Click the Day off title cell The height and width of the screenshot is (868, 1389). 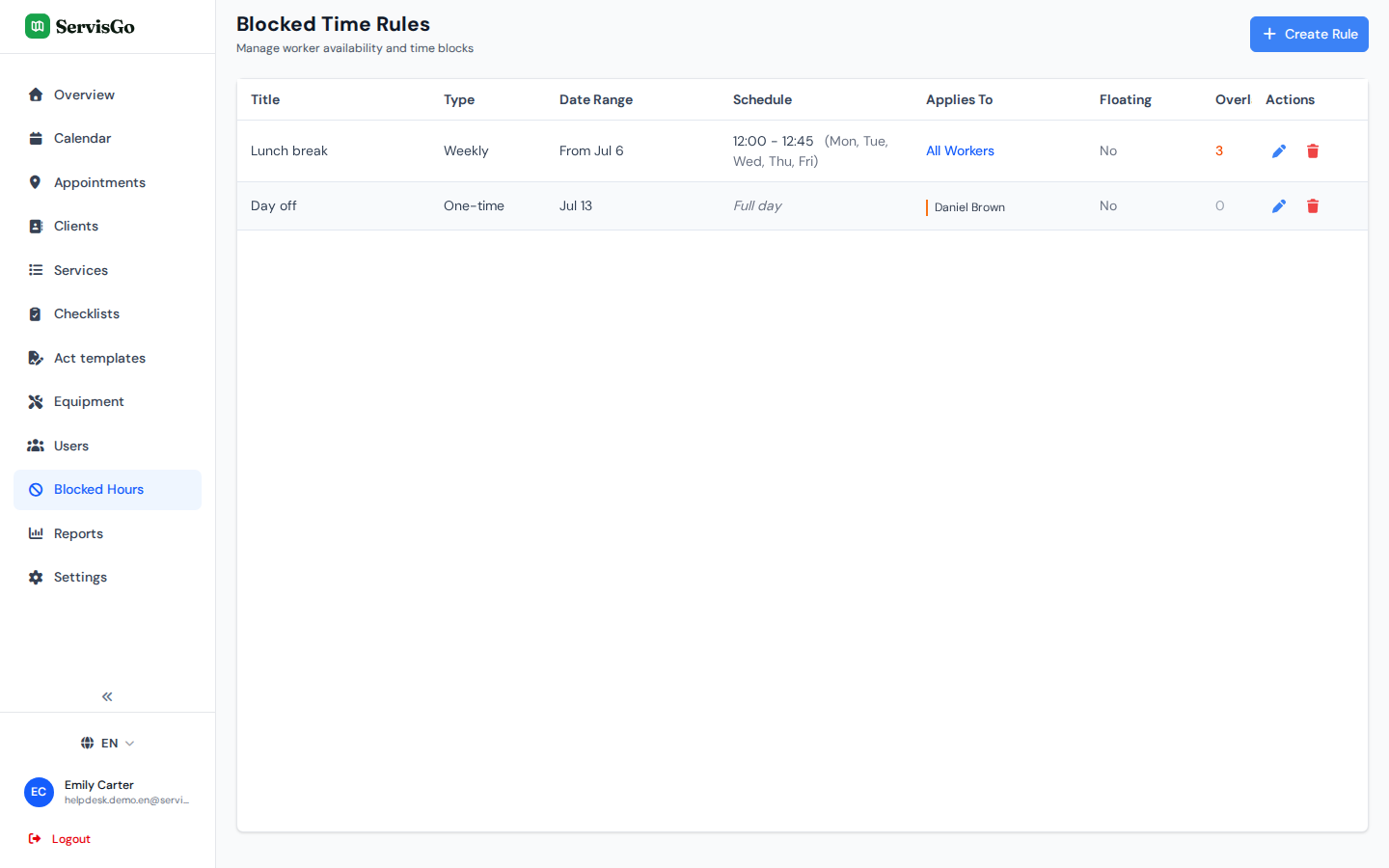pos(274,205)
